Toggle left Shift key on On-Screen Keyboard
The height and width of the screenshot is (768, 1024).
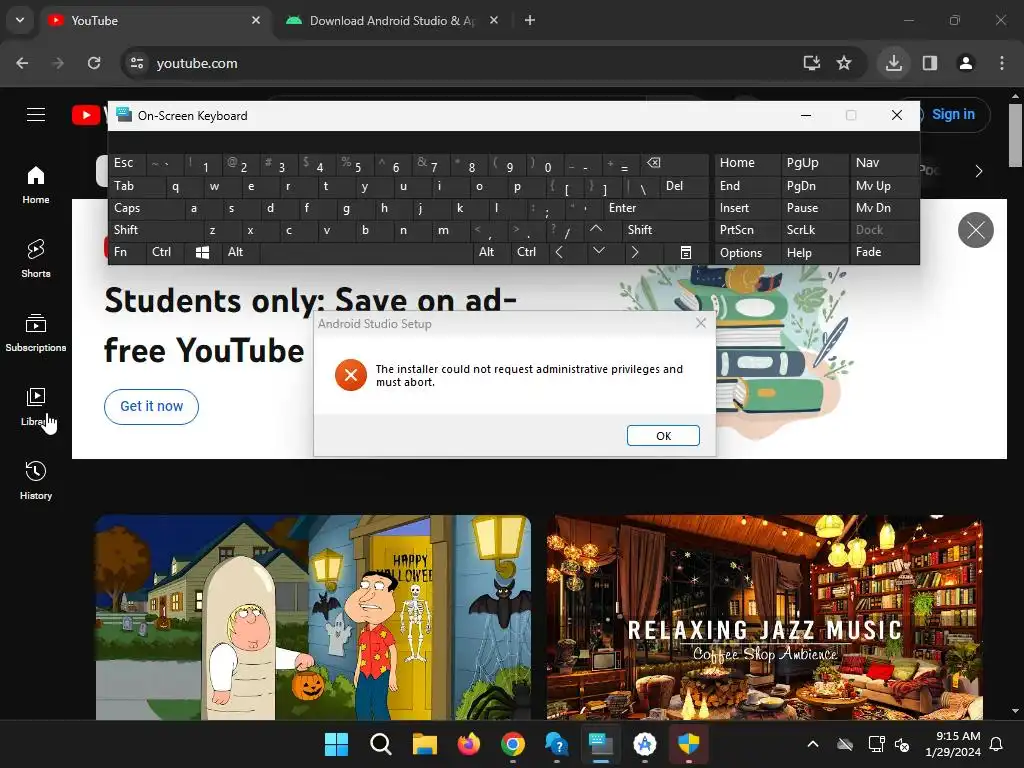pos(155,230)
